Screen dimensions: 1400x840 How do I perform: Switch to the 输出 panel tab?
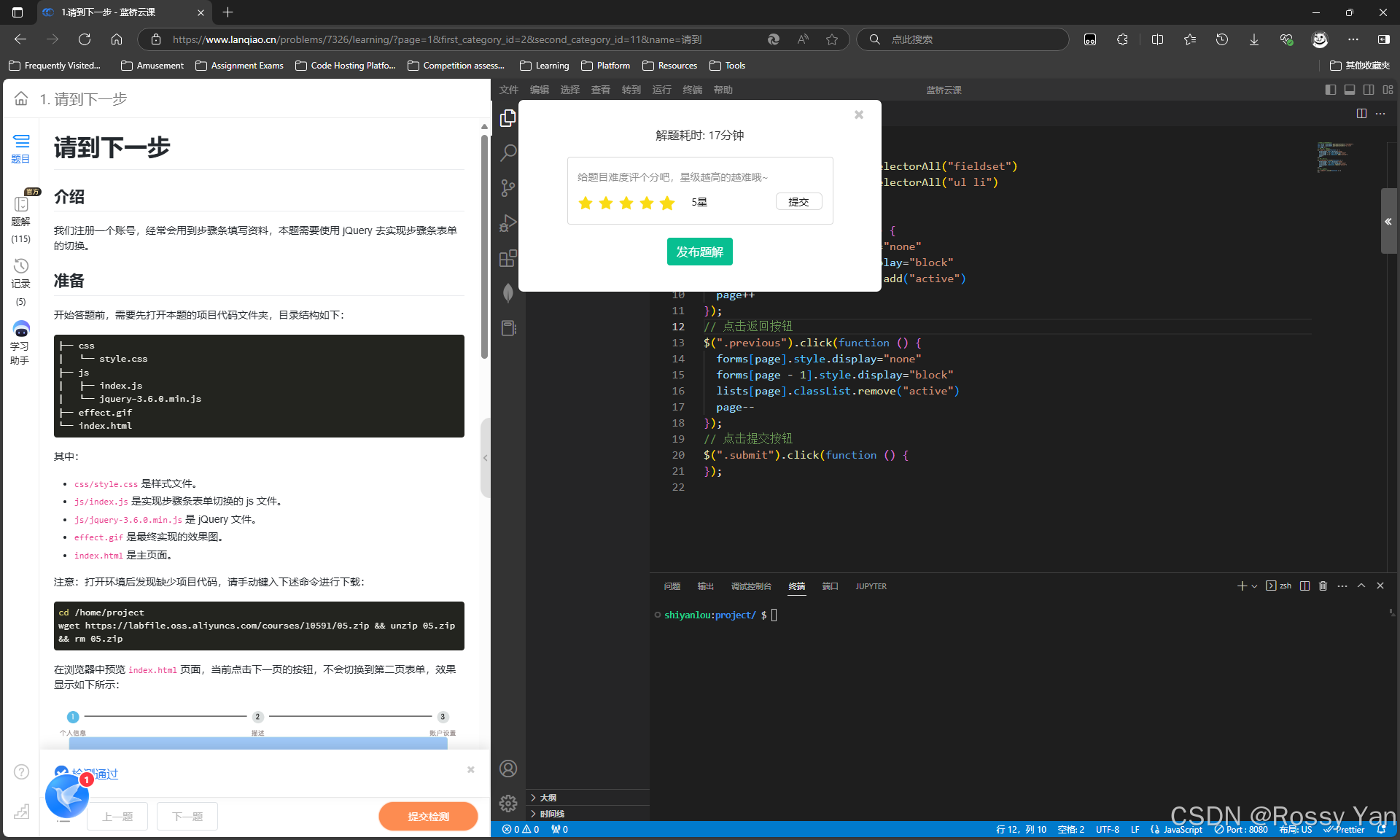click(x=705, y=586)
